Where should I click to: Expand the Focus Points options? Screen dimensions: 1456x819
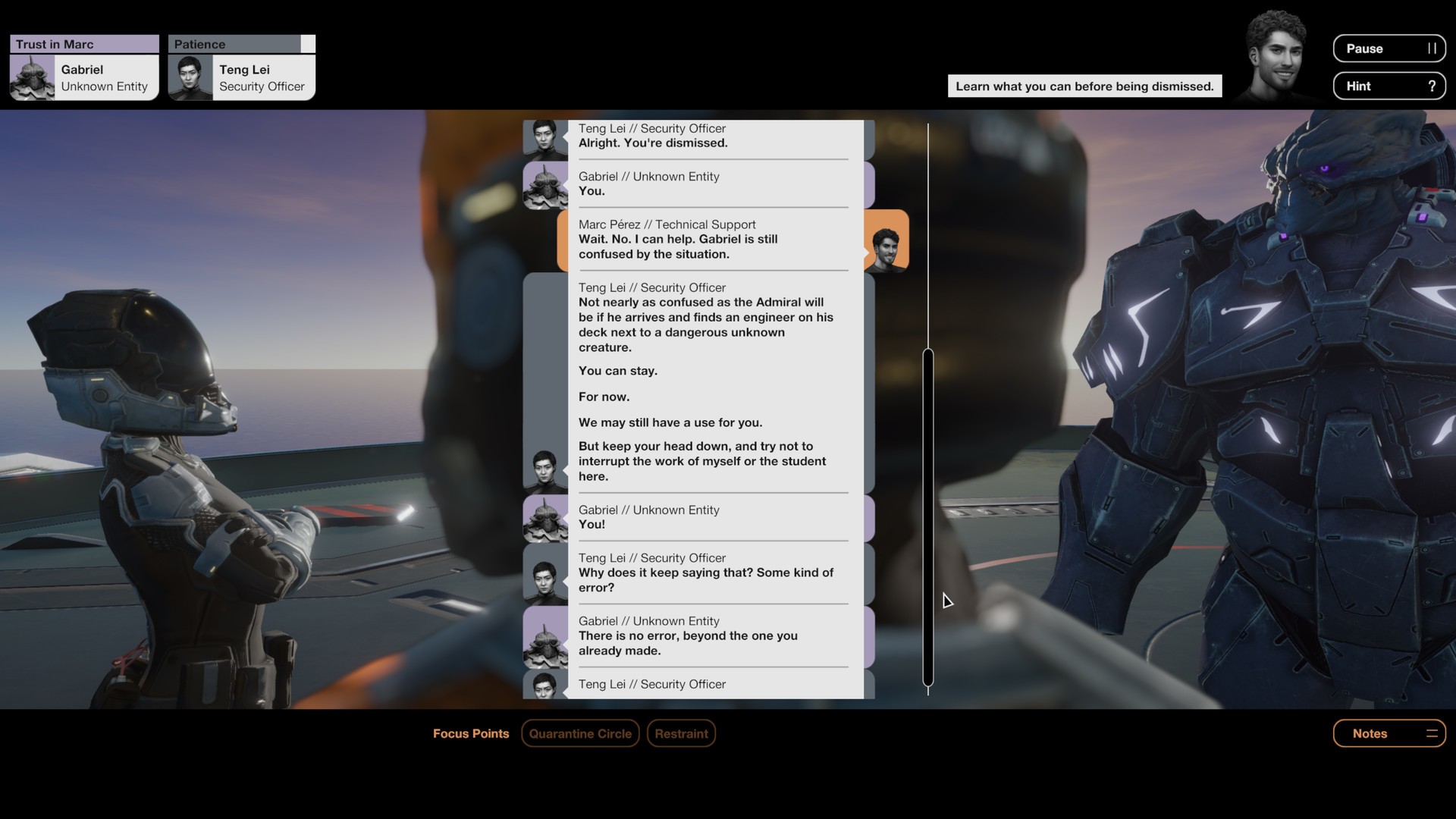[x=471, y=733]
